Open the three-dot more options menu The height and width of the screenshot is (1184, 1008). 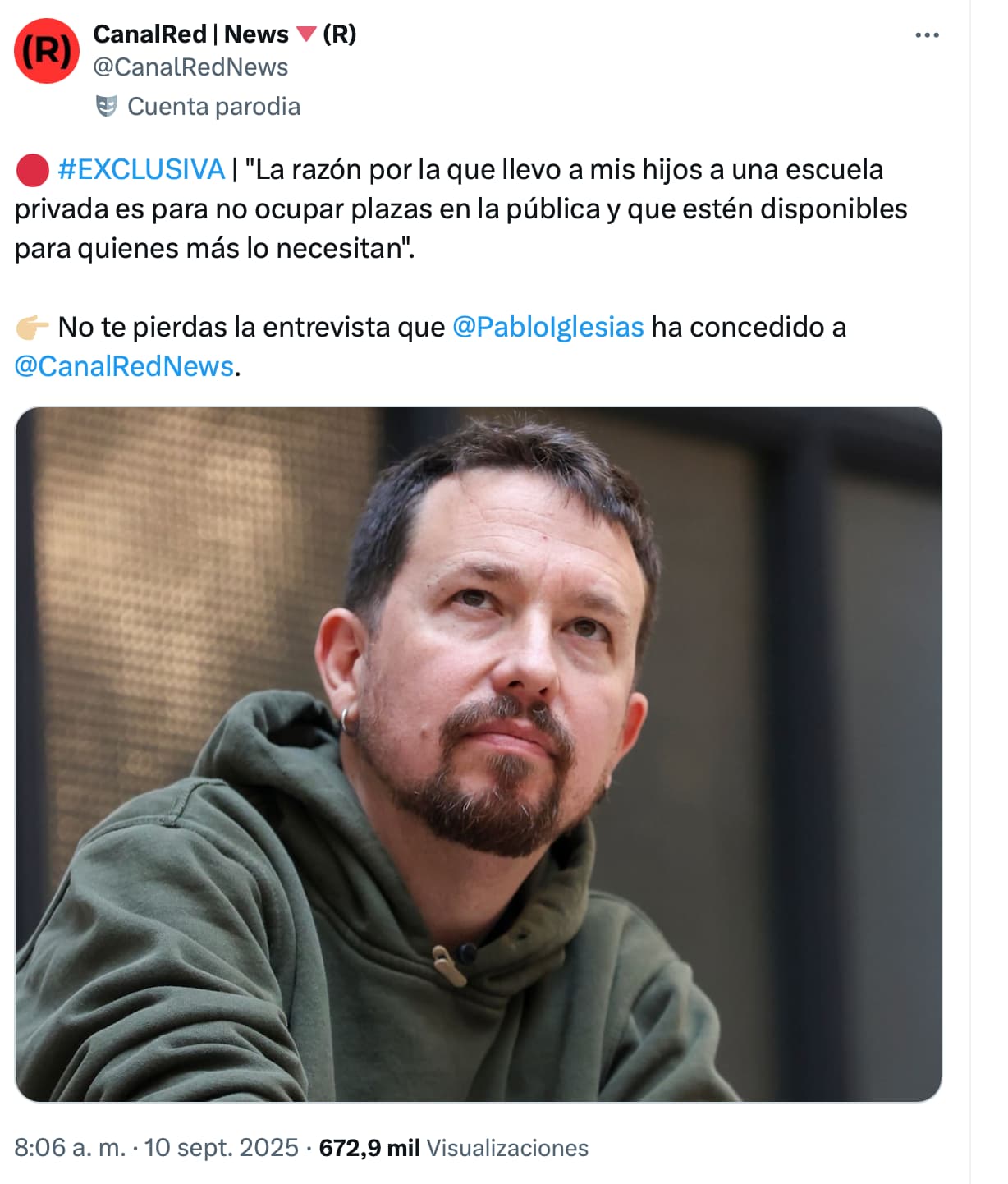coord(927,35)
